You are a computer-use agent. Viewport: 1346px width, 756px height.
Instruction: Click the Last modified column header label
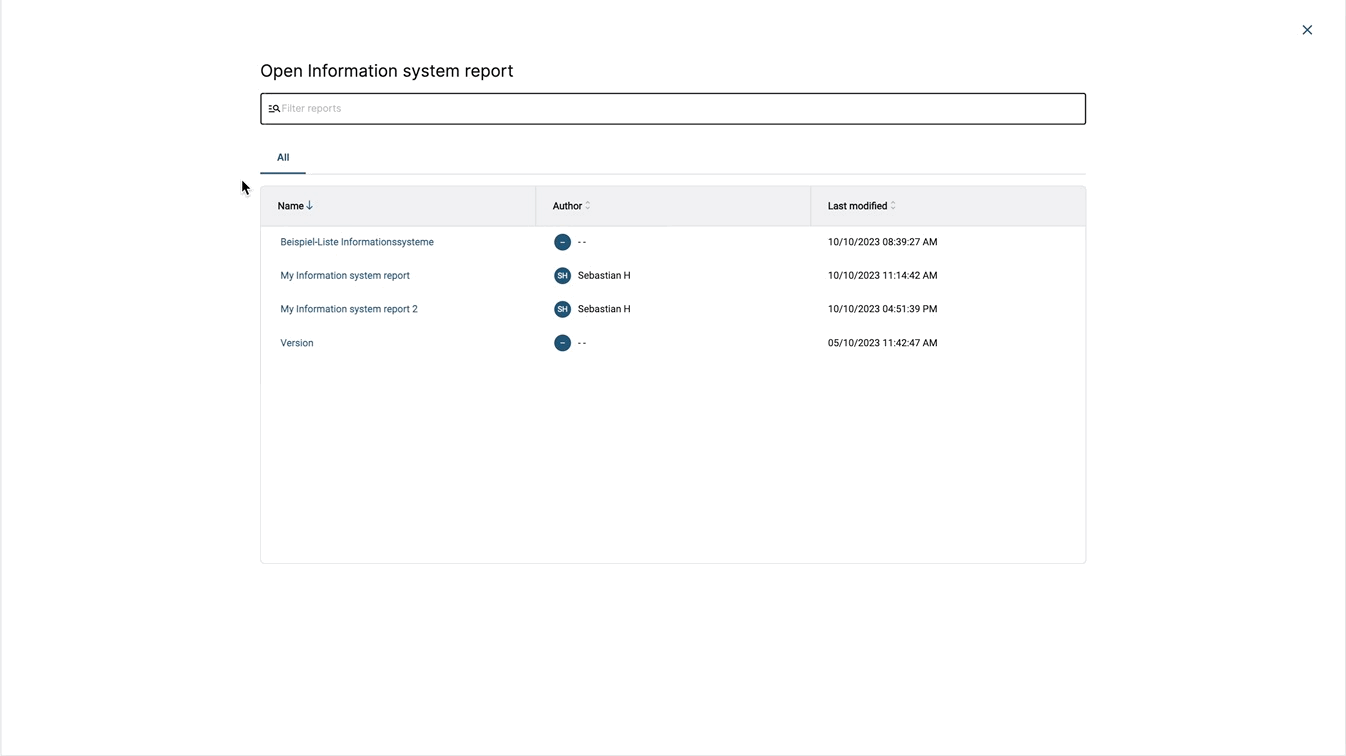pyautogui.click(x=857, y=206)
